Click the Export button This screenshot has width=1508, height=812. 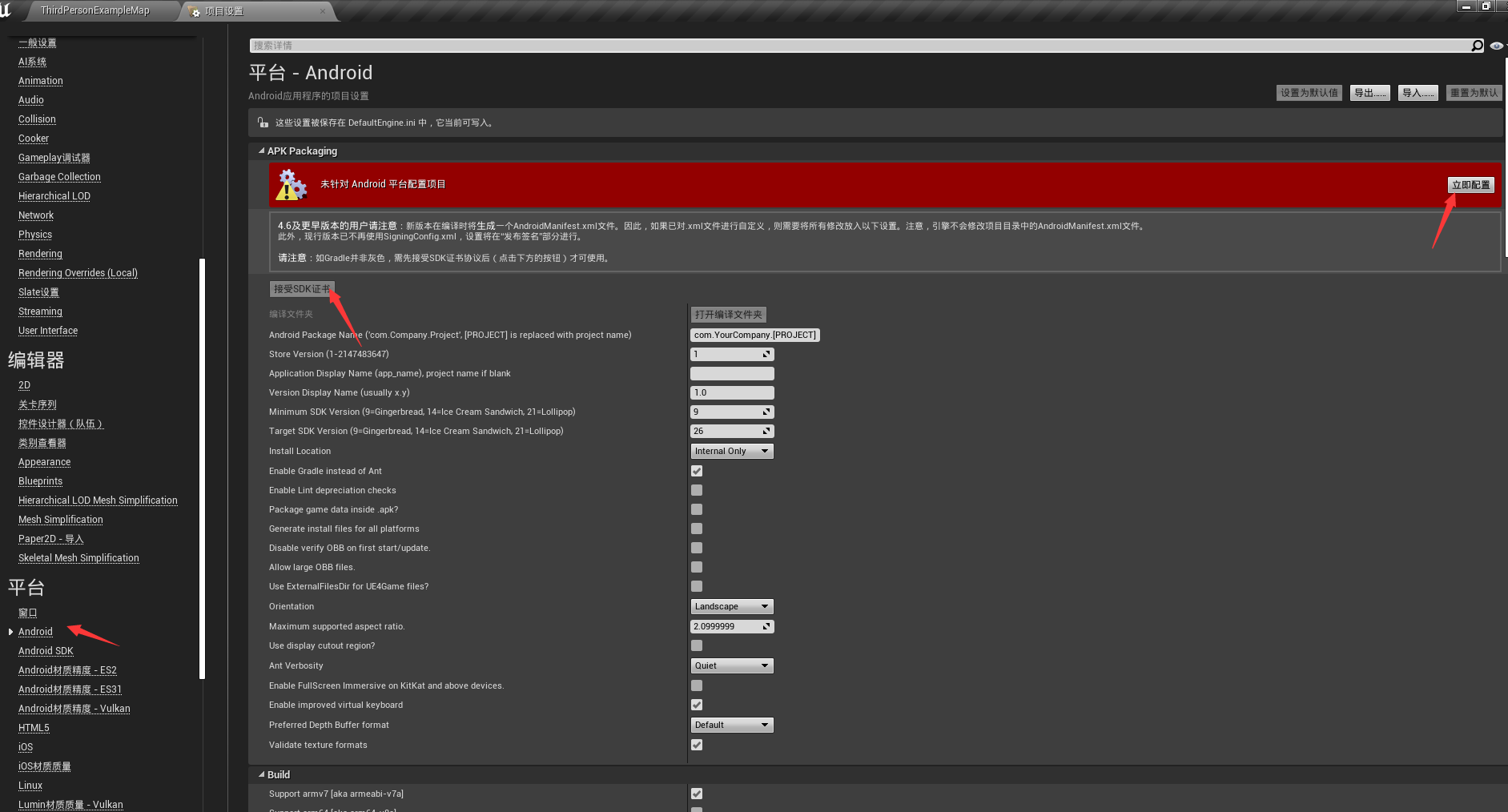[1369, 93]
